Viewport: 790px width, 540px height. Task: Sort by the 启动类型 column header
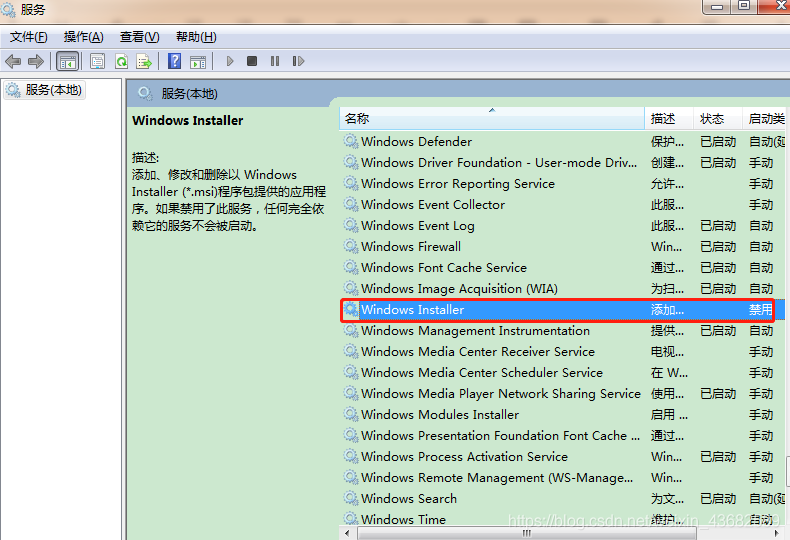[766, 118]
